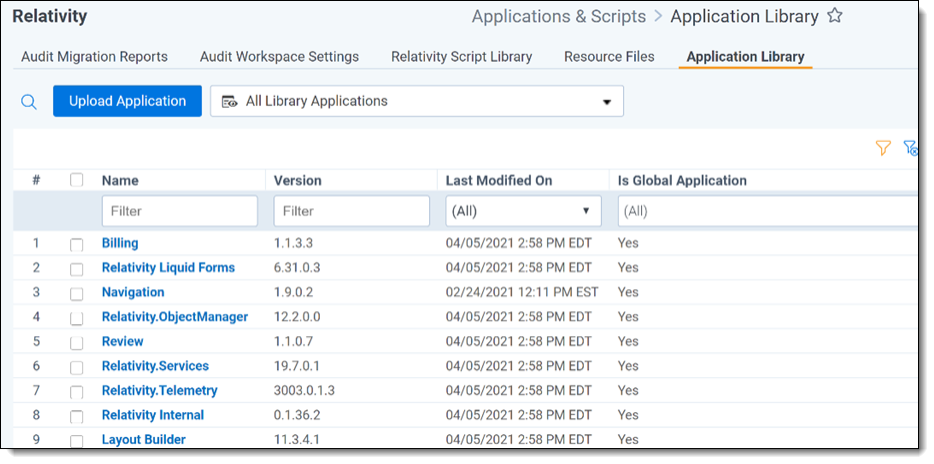The height and width of the screenshot is (464, 934).
Task: Click the Upload Application button
Action: pos(127,101)
